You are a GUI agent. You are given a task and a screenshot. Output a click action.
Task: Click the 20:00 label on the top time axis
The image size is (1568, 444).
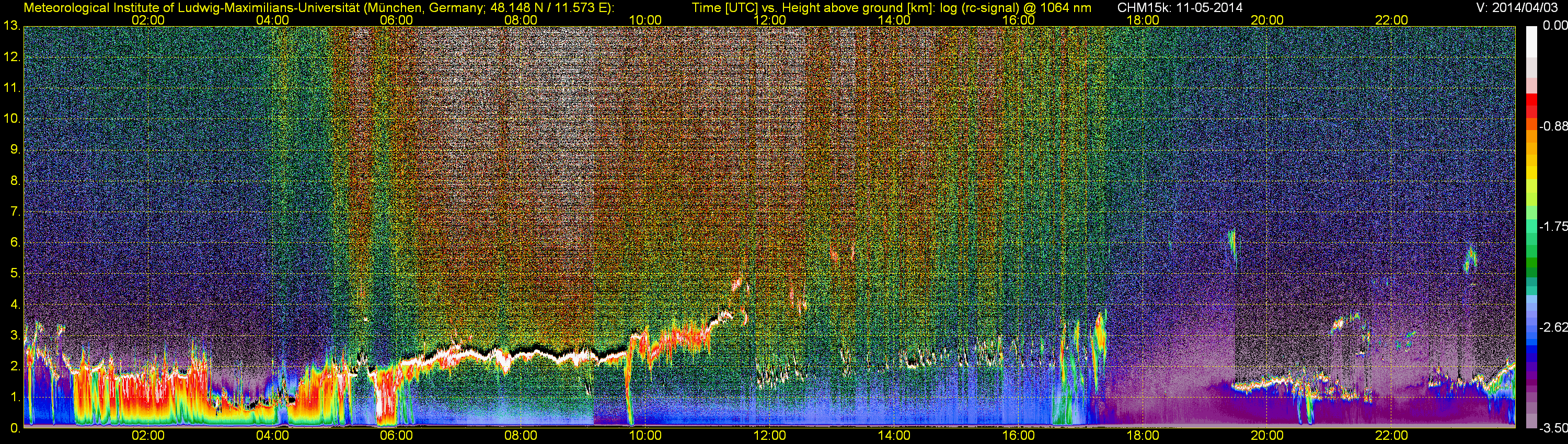1267,20
